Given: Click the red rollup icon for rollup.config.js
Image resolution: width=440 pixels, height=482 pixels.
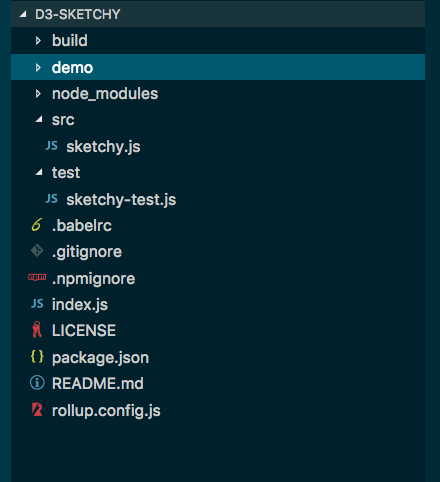Looking at the screenshot, I should click(x=37, y=409).
